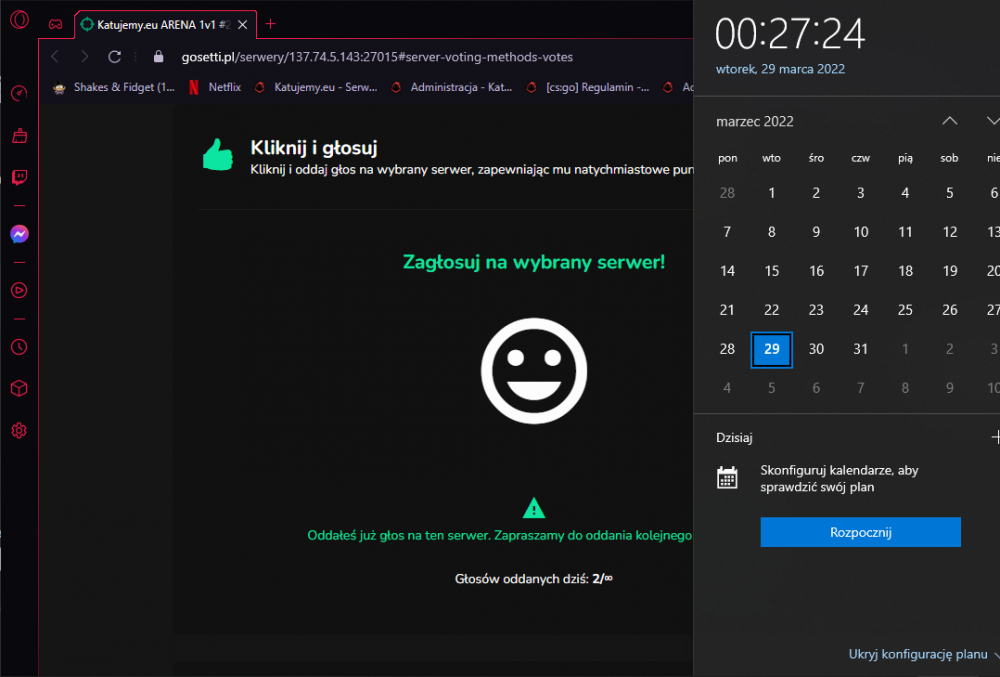Open the GX Corner gamepad icon

click(x=55, y=24)
